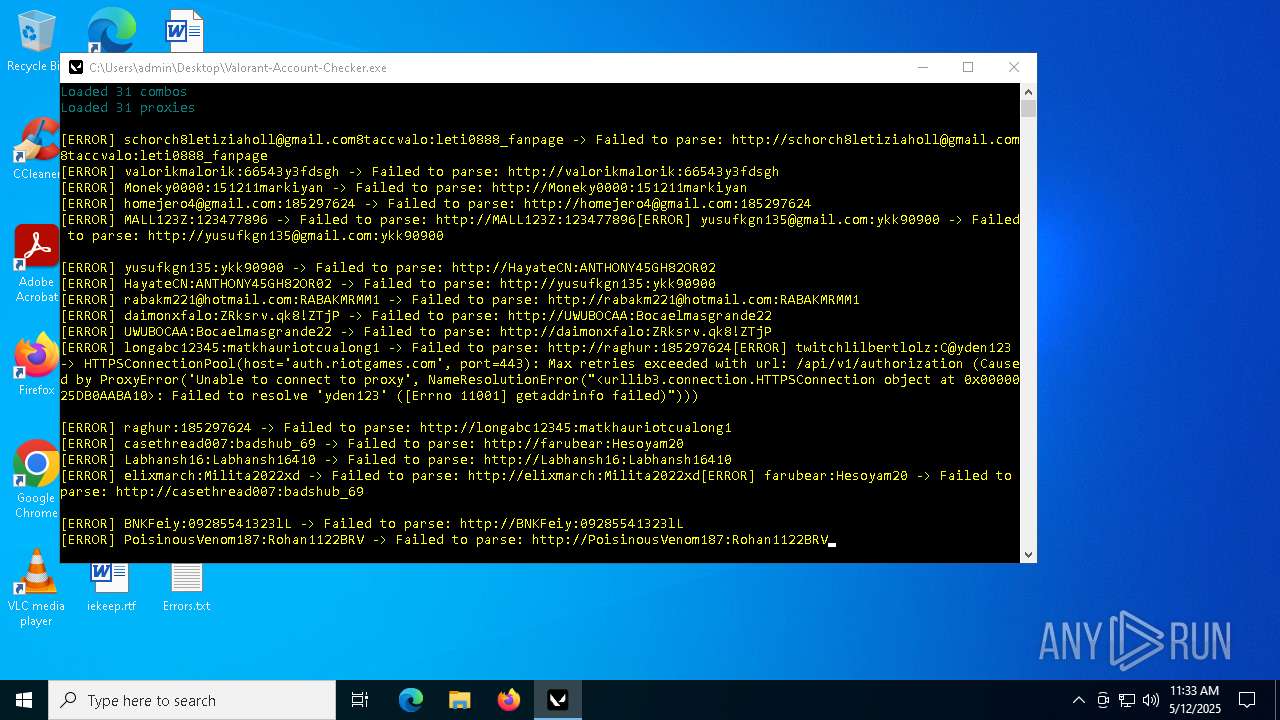The height and width of the screenshot is (720, 1280).
Task: Open Edge from the taskbar
Action: (411, 700)
